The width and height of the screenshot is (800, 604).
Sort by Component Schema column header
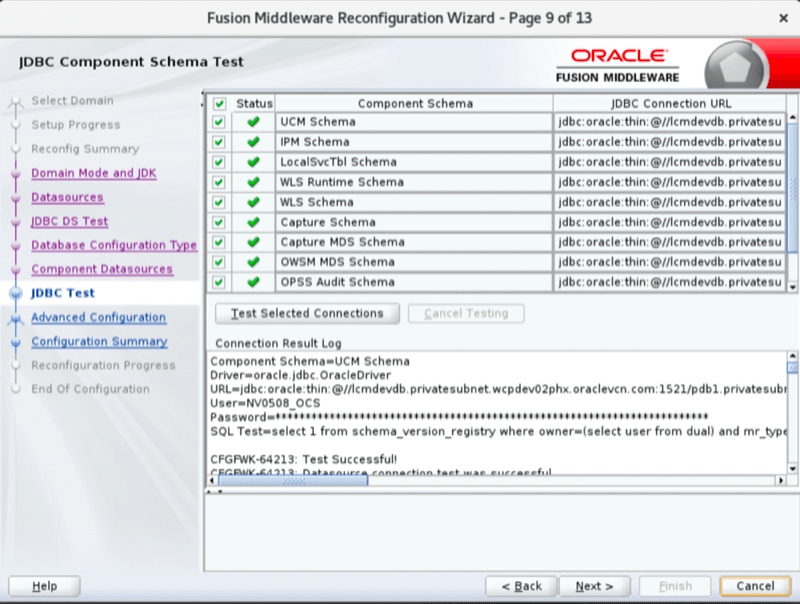click(415, 104)
